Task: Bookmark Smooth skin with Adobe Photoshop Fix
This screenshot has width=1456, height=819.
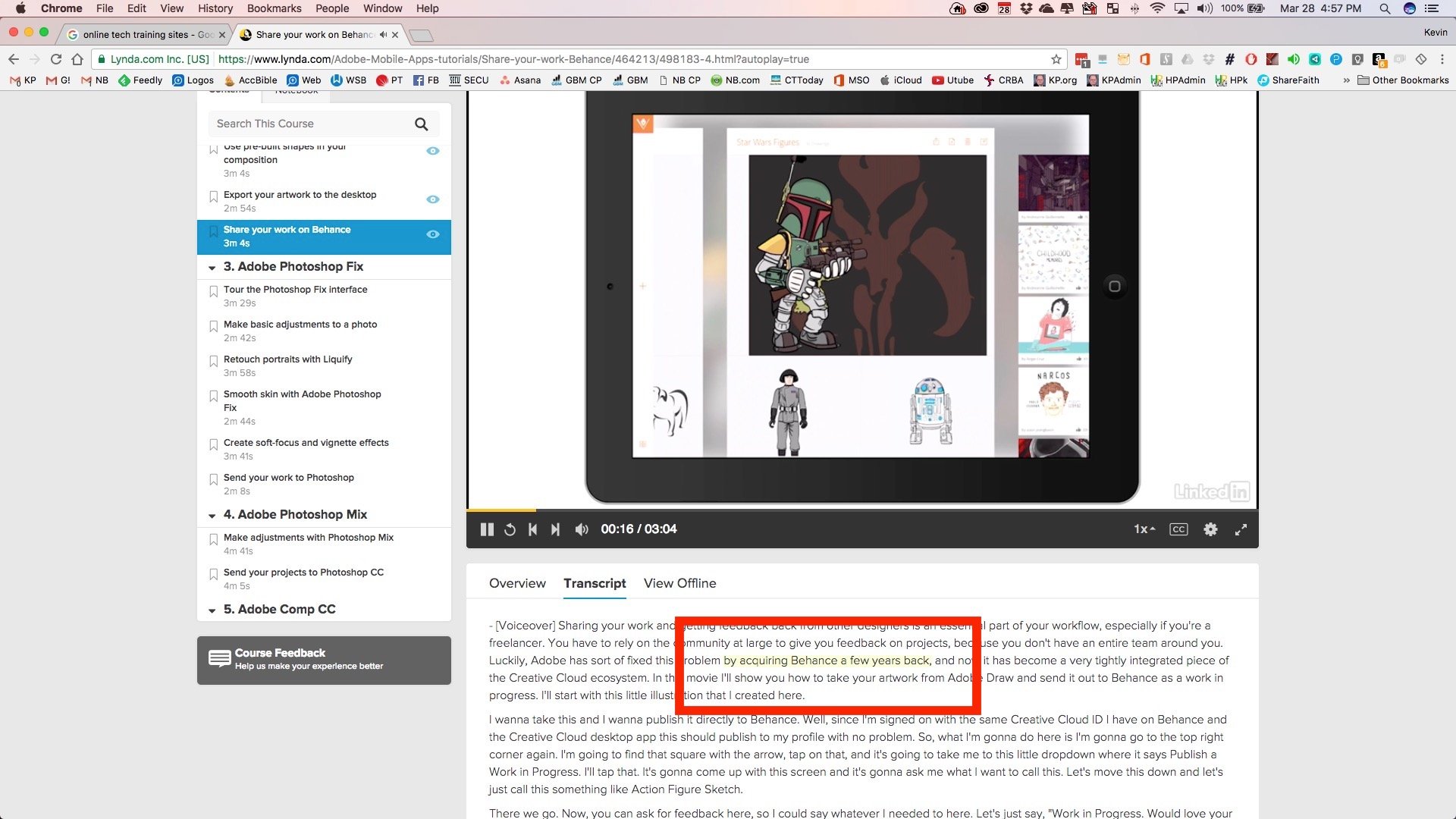Action: (x=214, y=396)
